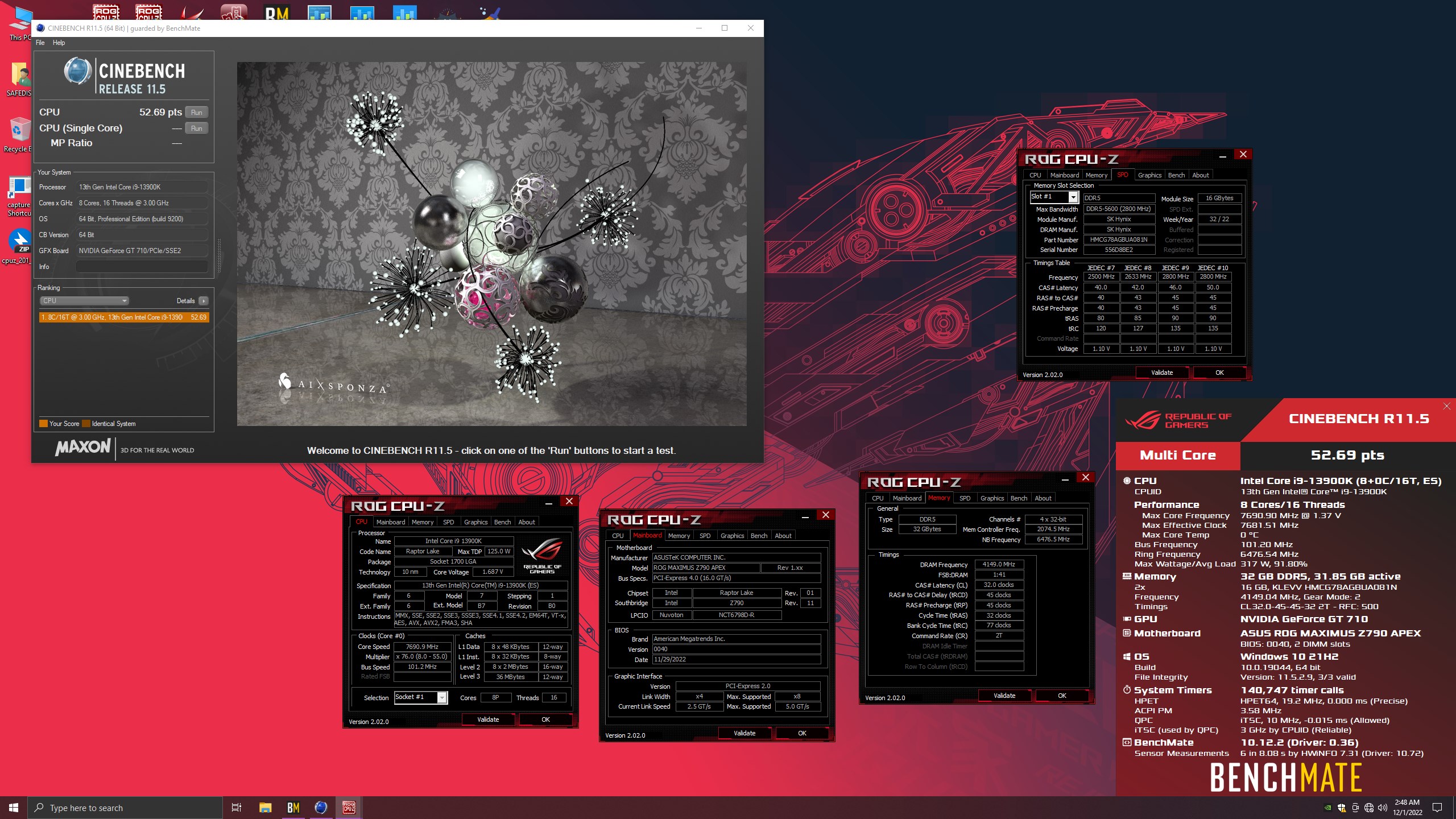Select the broom cleaner desktop icon at top
This screenshot has height=819, width=1456.
[x=490, y=13]
